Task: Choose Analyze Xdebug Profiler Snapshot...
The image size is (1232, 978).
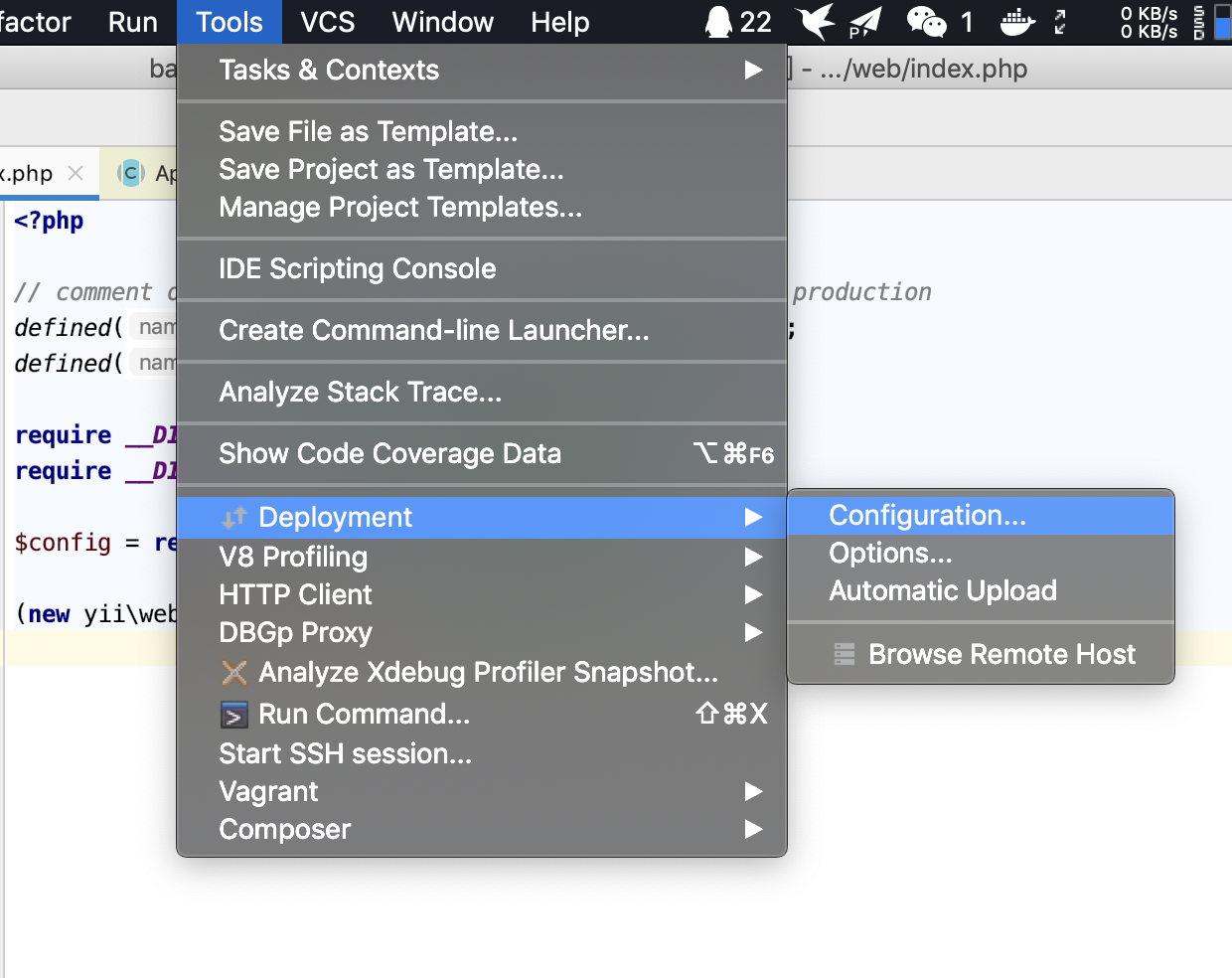Action: coord(482,672)
